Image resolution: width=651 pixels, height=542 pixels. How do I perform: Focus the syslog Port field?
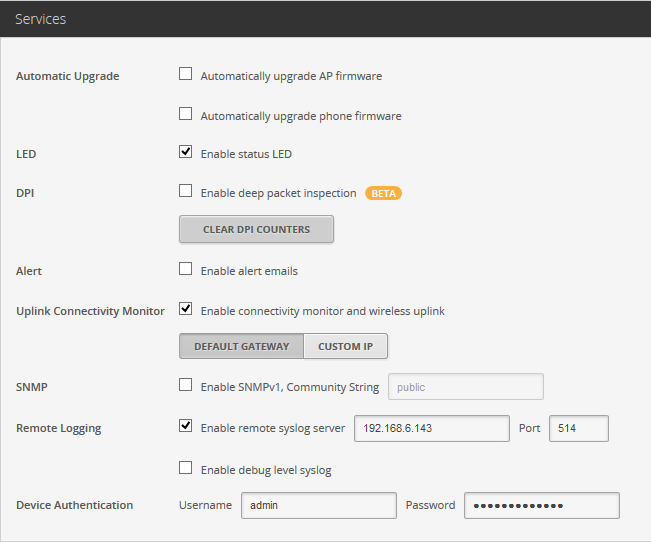(578, 428)
